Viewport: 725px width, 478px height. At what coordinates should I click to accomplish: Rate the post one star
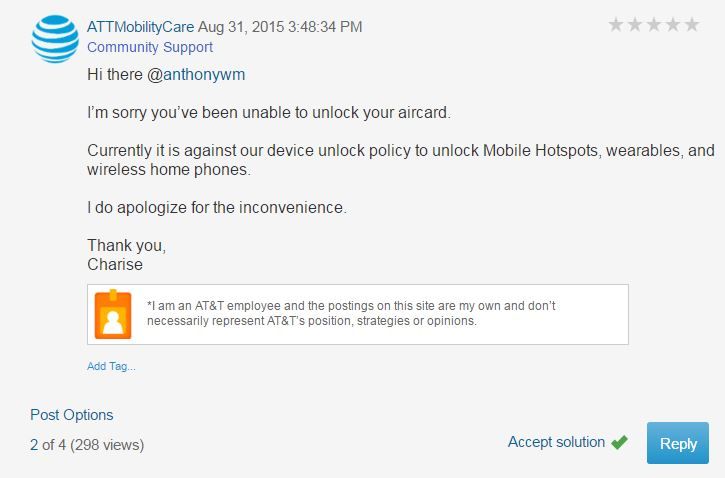click(617, 25)
